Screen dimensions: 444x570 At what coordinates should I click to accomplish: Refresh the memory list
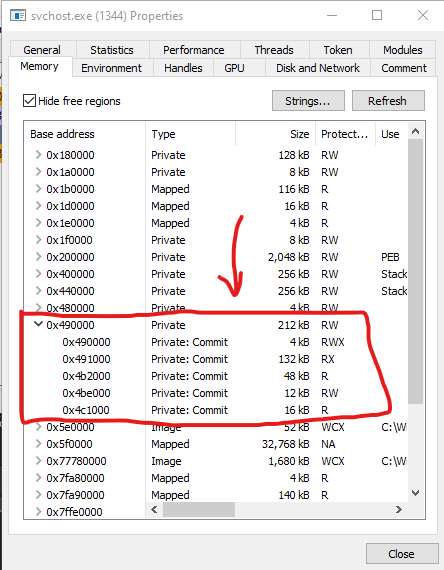[388, 101]
